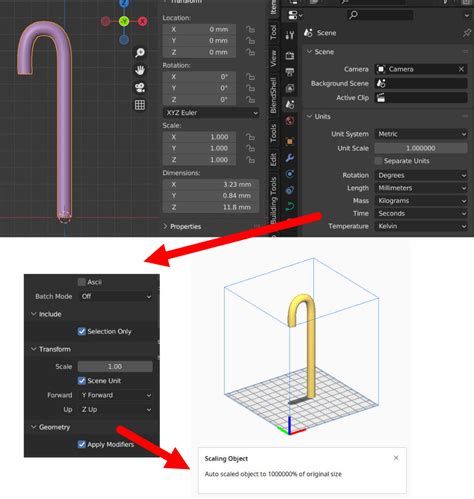Toggle the Scale X lock

click(x=250, y=137)
